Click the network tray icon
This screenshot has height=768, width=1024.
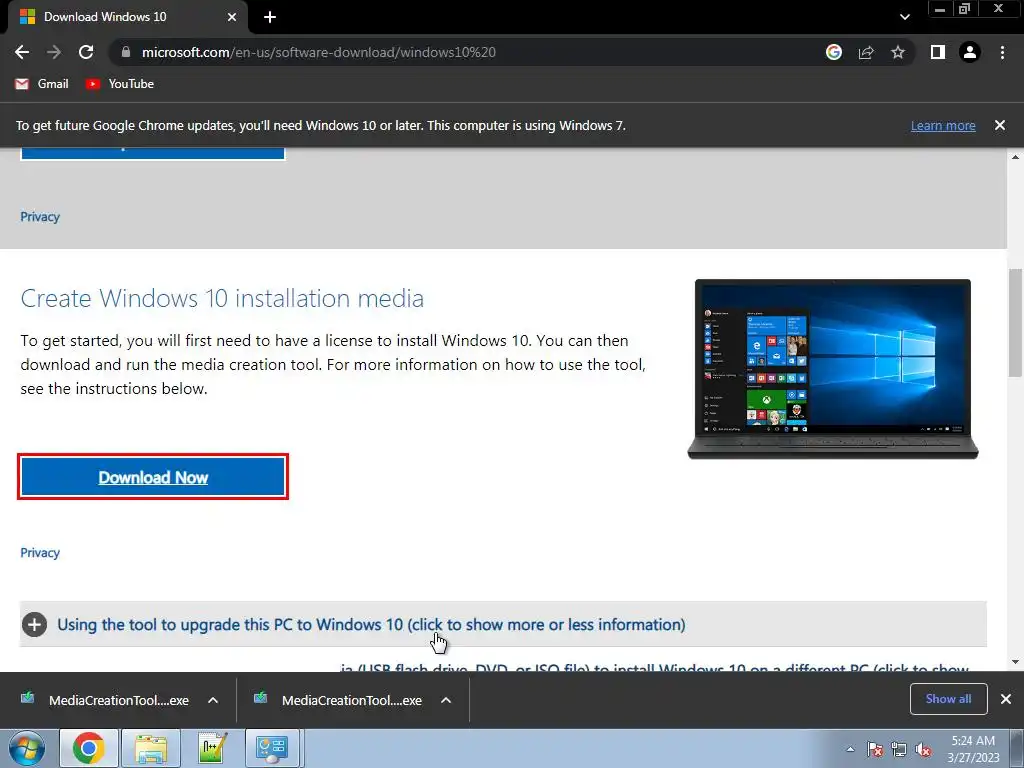[x=899, y=749]
